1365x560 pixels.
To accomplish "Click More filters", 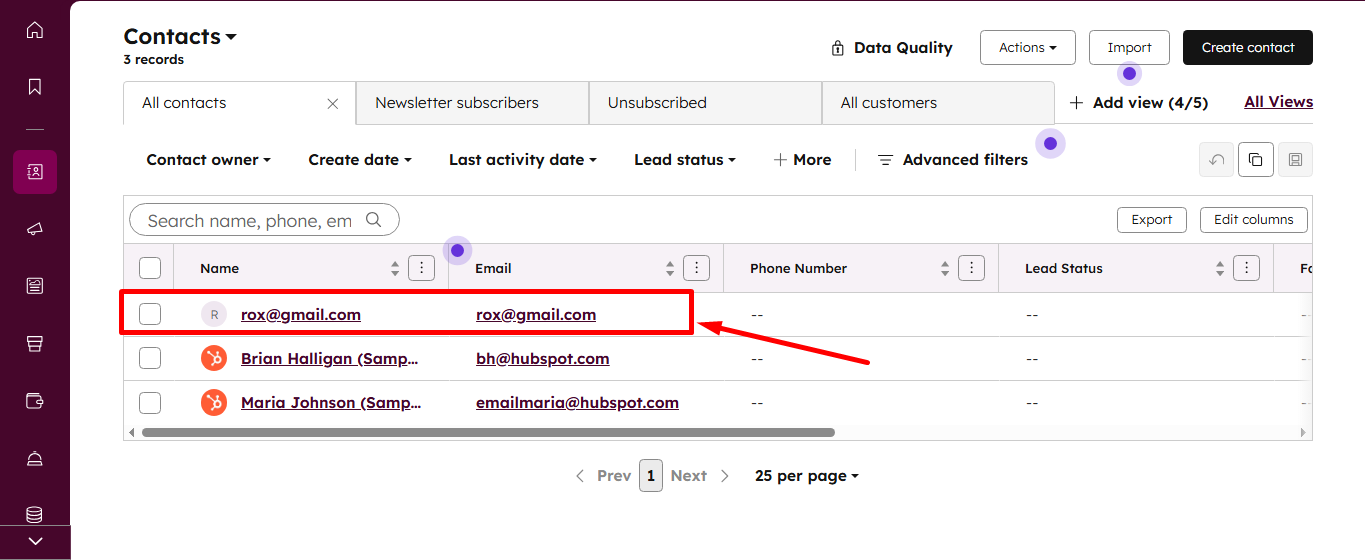I will click(802, 160).
